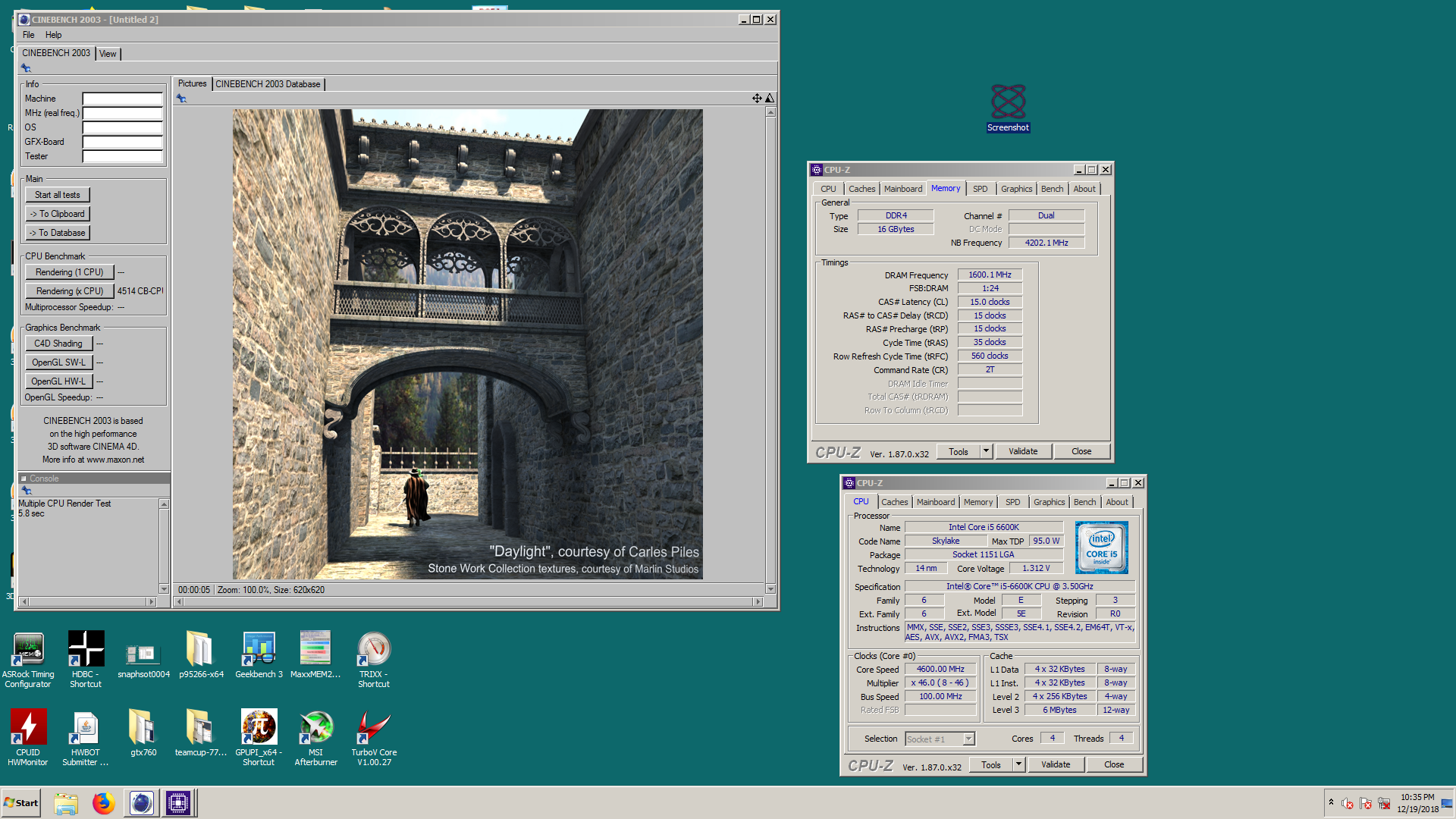Image resolution: width=1456 pixels, height=819 pixels.
Task: Open Mainboard tab in lower CPU-Z window
Action: (936, 502)
